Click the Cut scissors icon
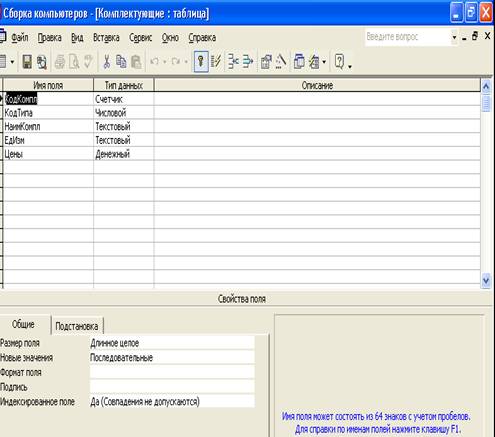The width and height of the screenshot is (495, 437). 107,62
